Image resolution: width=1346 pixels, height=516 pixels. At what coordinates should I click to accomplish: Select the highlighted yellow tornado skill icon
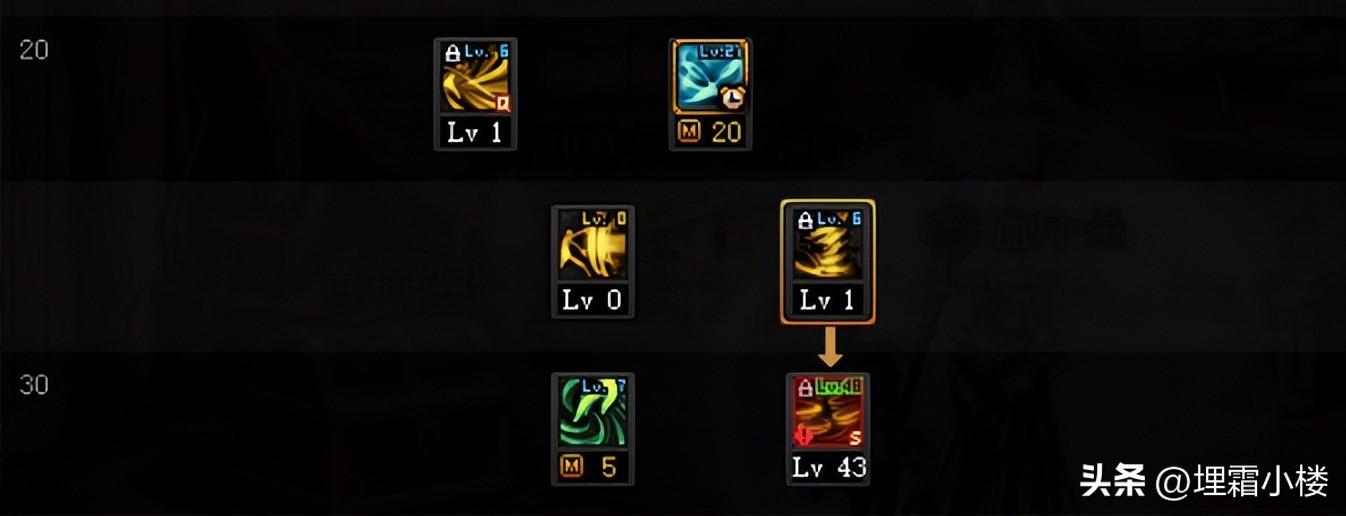pos(827,245)
